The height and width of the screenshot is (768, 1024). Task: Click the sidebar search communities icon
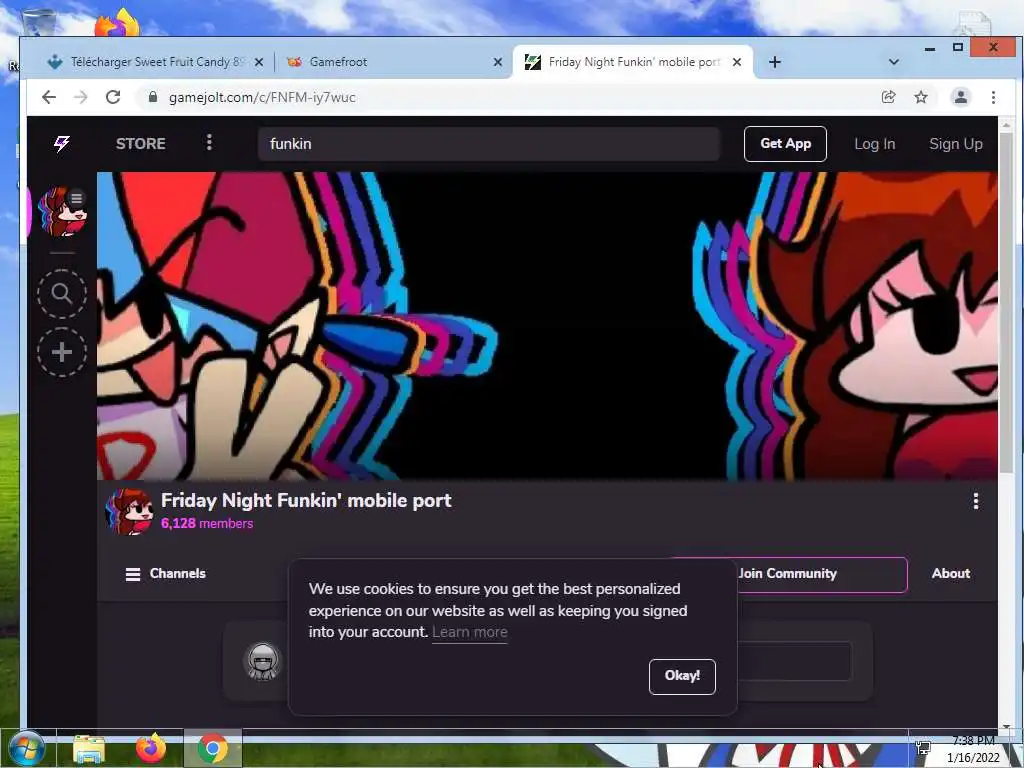click(x=61, y=294)
